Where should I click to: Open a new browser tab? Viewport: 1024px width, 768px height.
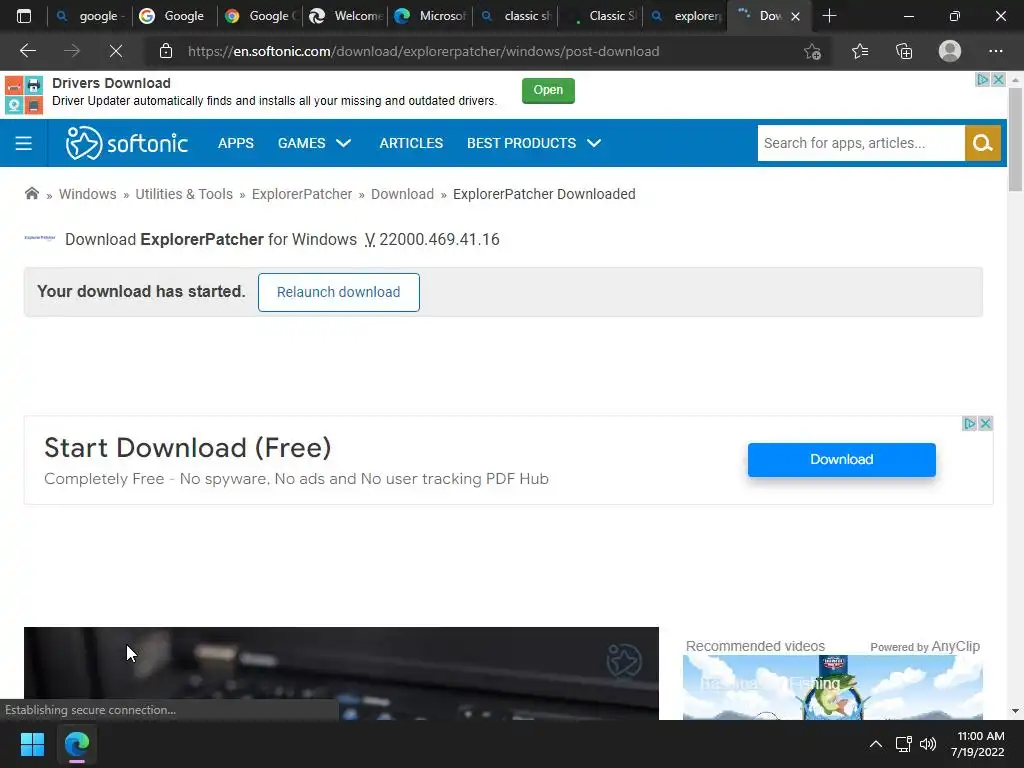point(829,16)
